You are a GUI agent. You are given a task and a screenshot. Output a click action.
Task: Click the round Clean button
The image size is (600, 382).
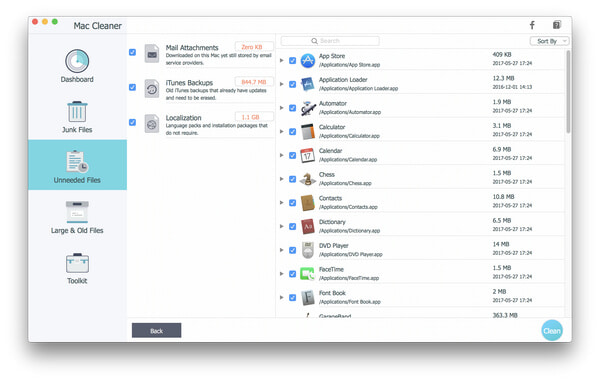(x=552, y=331)
